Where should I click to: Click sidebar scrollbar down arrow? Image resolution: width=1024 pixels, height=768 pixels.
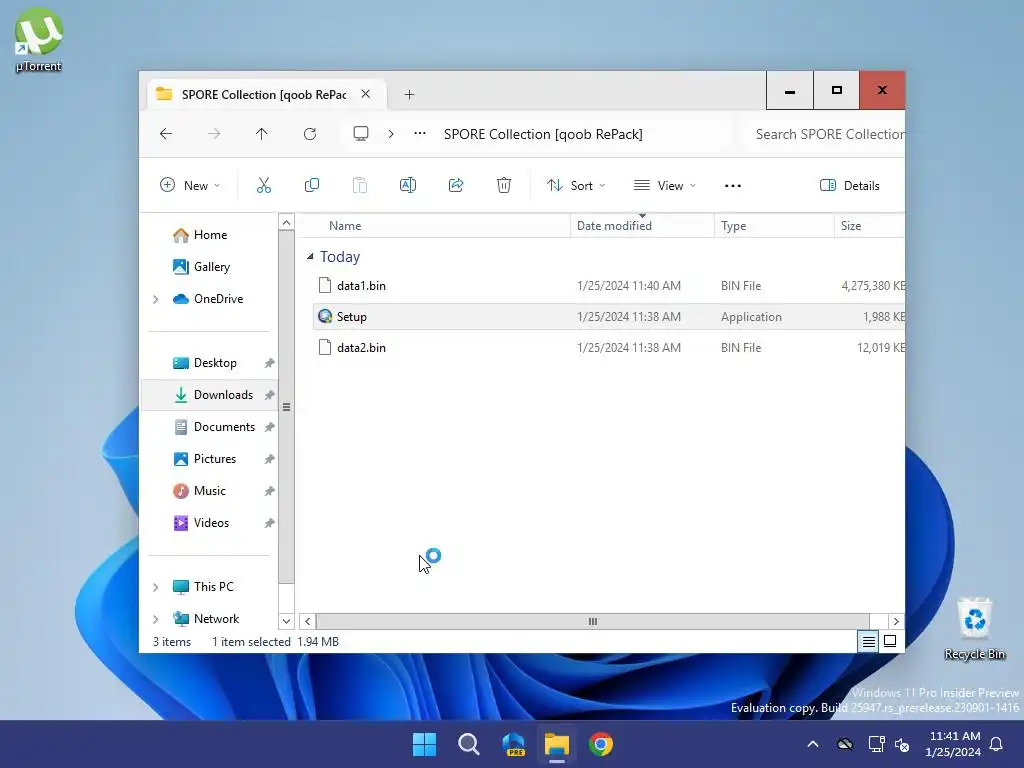286,621
